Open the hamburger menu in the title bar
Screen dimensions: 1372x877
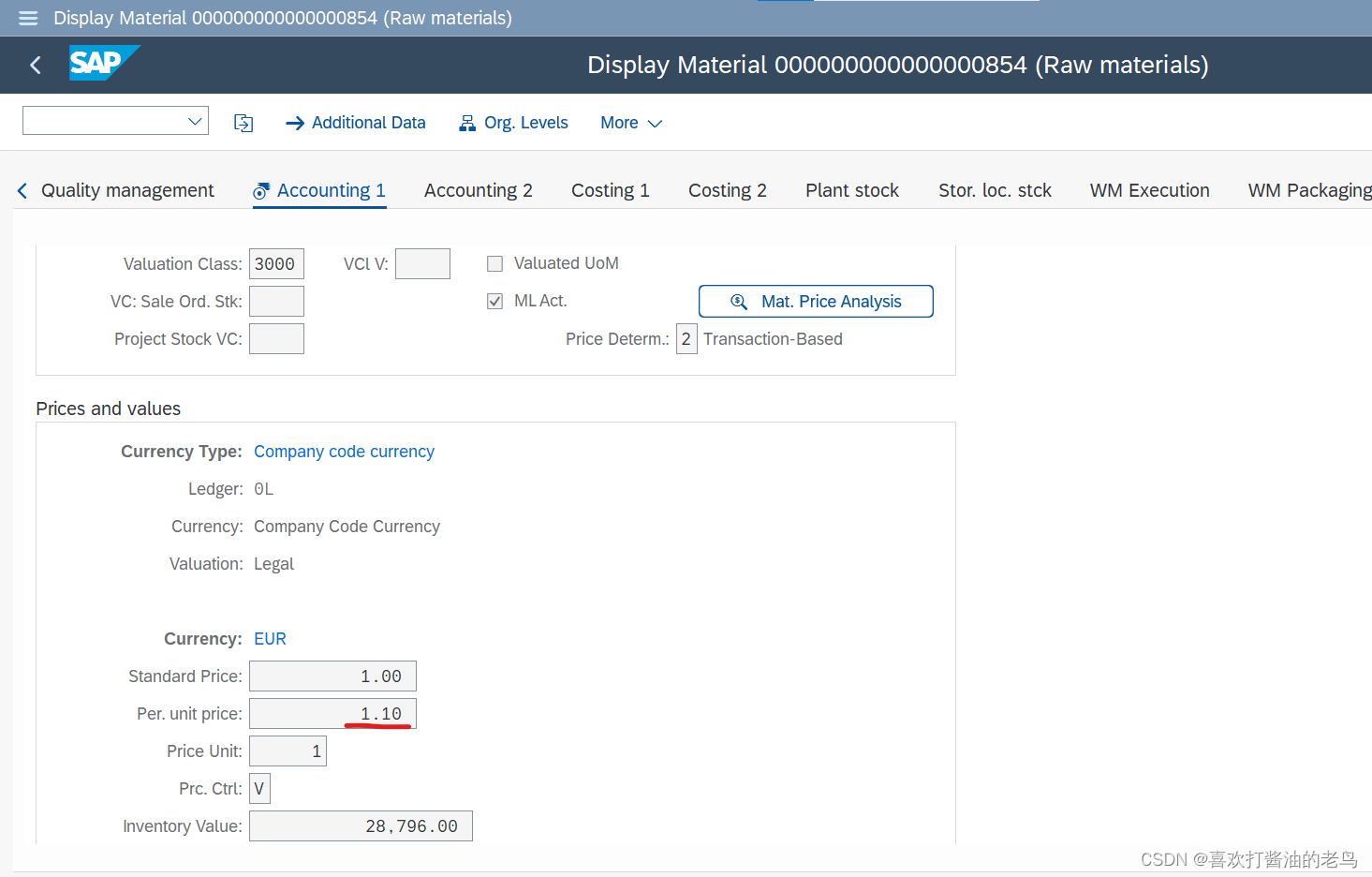[x=27, y=18]
